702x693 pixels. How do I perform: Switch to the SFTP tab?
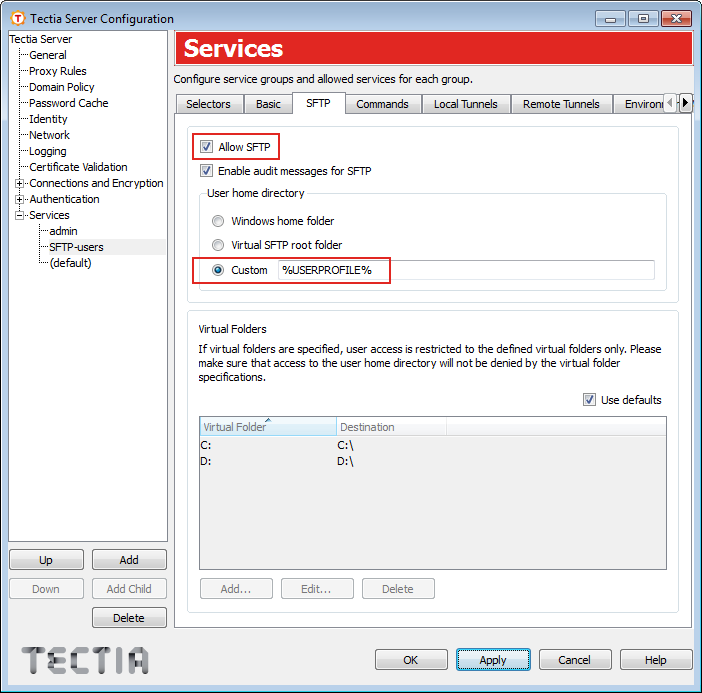click(318, 103)
